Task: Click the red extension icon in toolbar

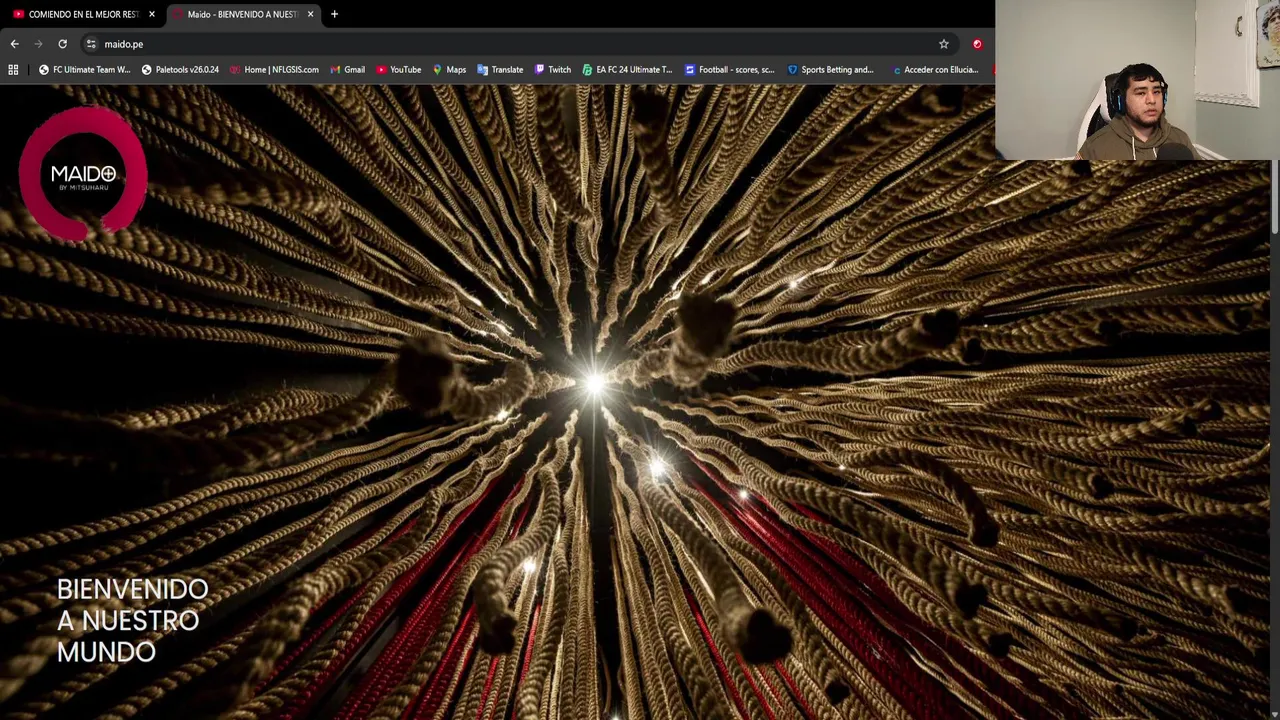Action: coord(977,44)
